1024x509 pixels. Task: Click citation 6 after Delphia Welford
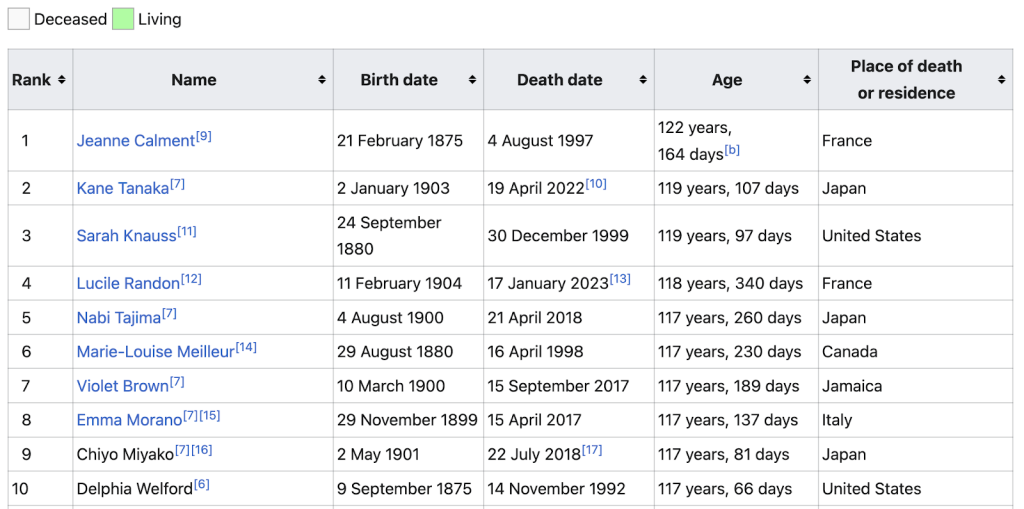(202, 484)
